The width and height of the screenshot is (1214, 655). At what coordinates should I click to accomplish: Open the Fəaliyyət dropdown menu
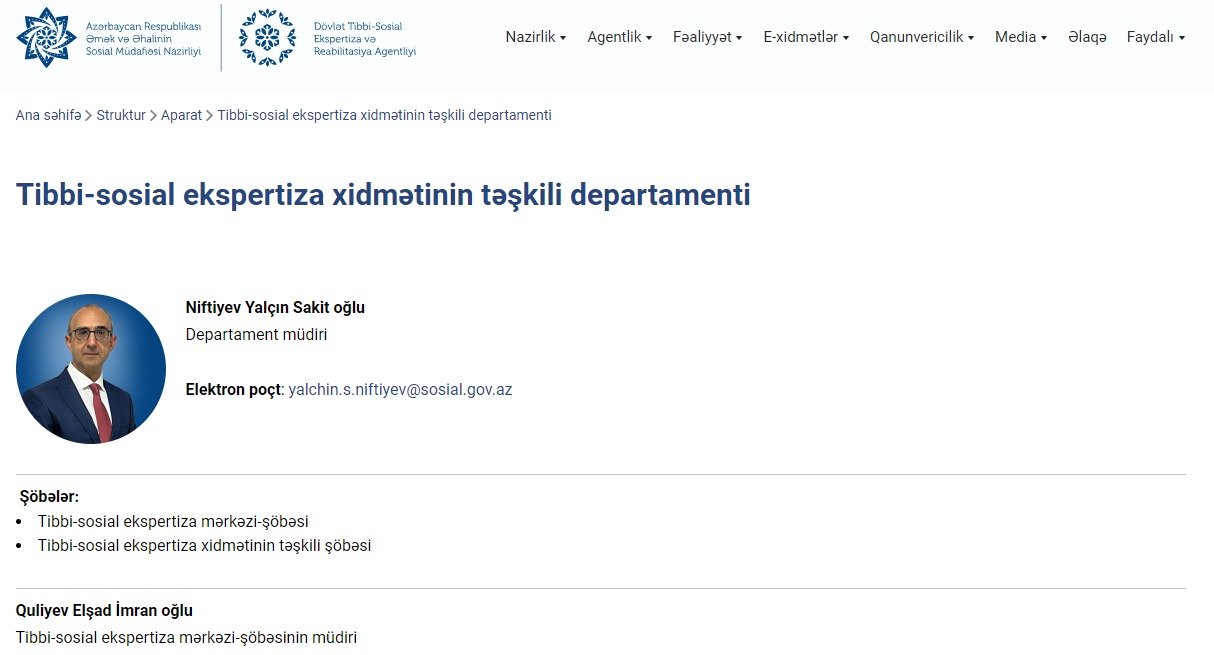pyautogui.click(x=707, y=37)
